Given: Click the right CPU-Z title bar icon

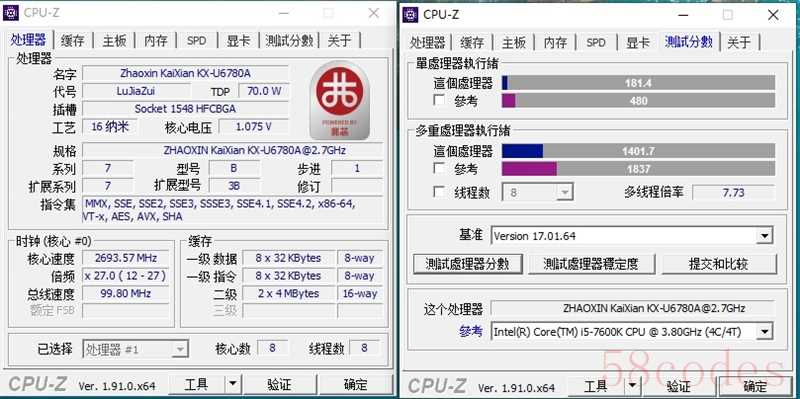Looking at the screenshot, I should (410, 14).
